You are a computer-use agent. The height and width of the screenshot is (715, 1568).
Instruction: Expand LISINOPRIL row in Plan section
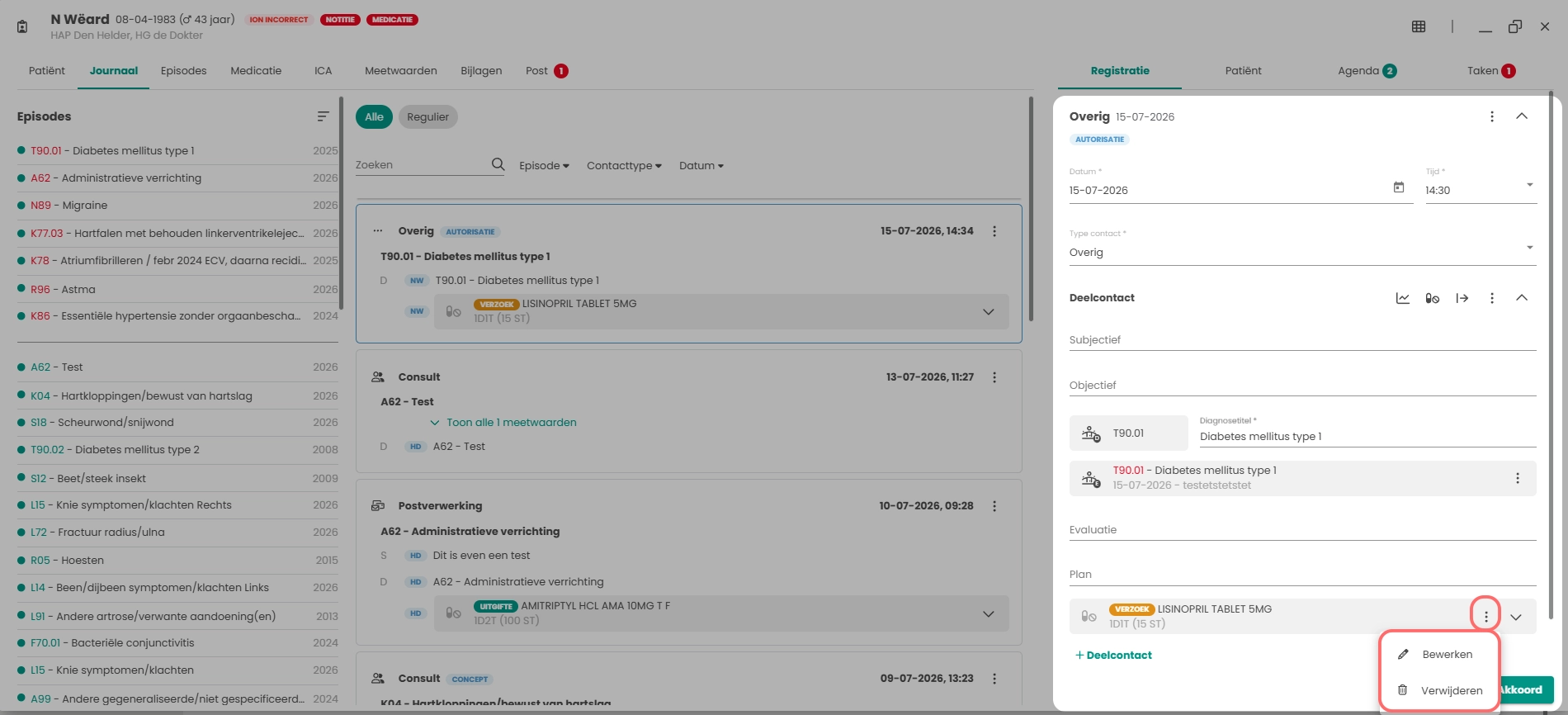click(1516, 618)
